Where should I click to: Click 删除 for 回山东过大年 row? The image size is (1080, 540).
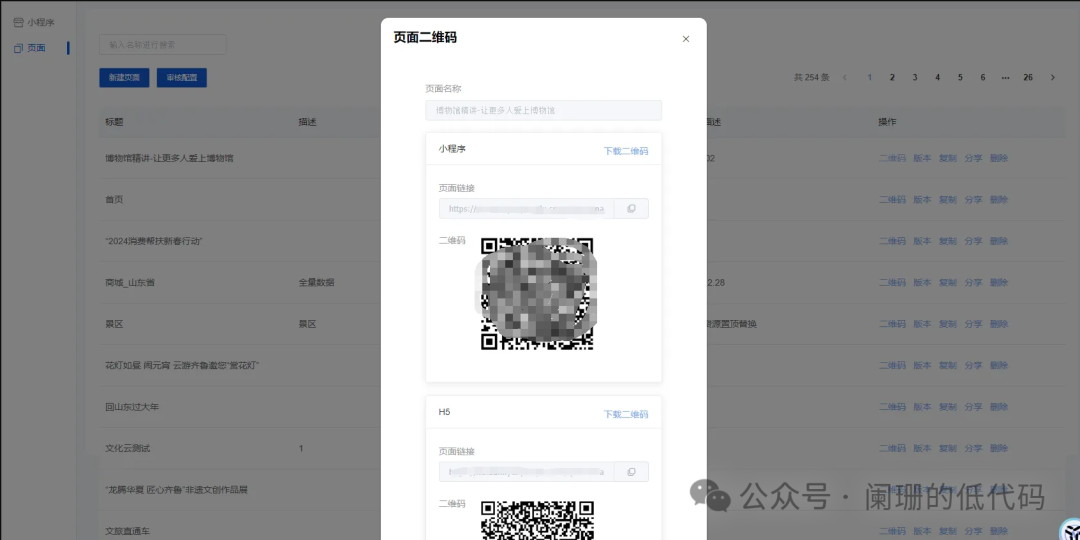pyautogui.click(x=999, y=407)
